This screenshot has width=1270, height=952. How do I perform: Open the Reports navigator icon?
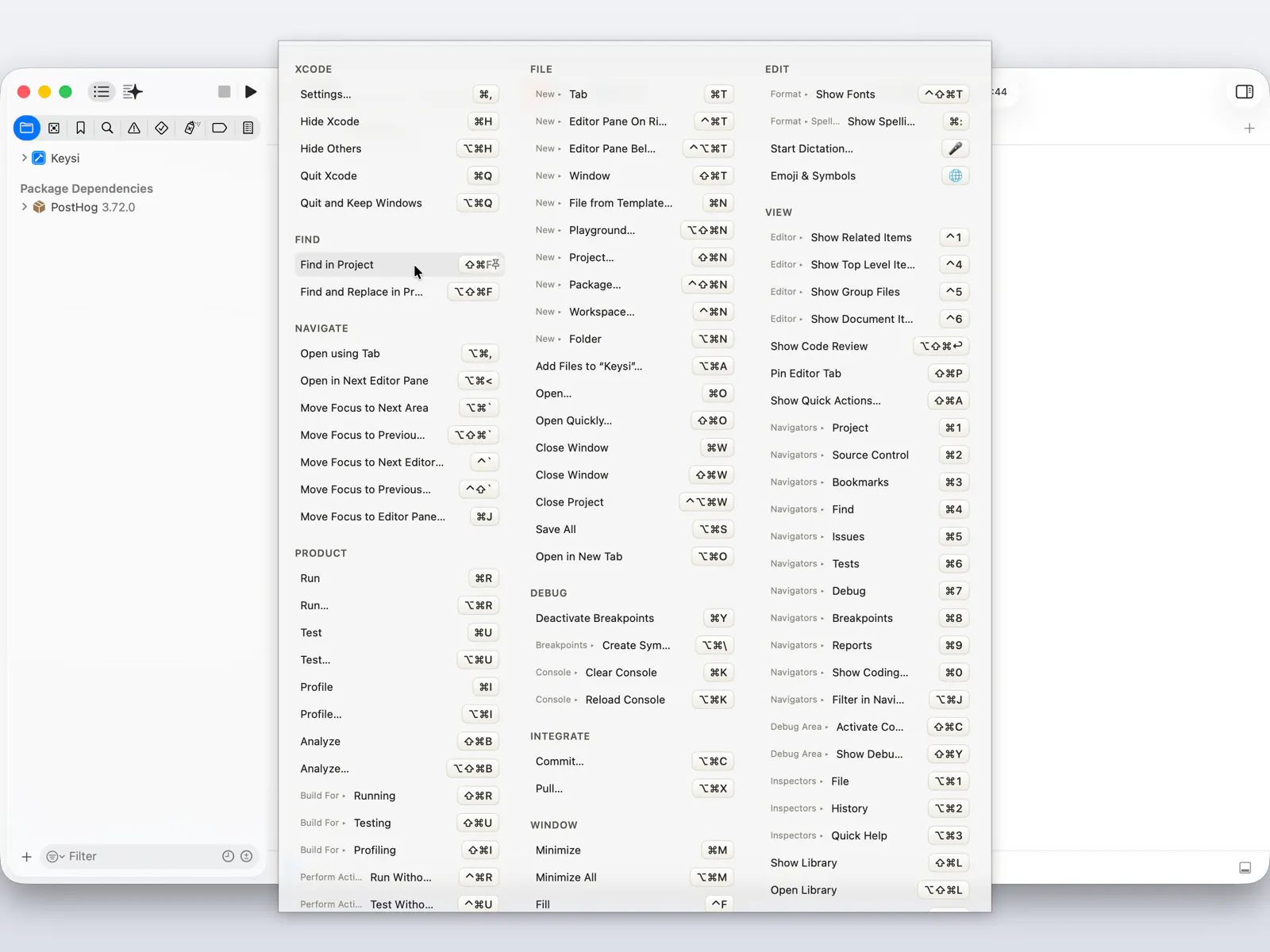pyautogui.click(x=248, y=128)
